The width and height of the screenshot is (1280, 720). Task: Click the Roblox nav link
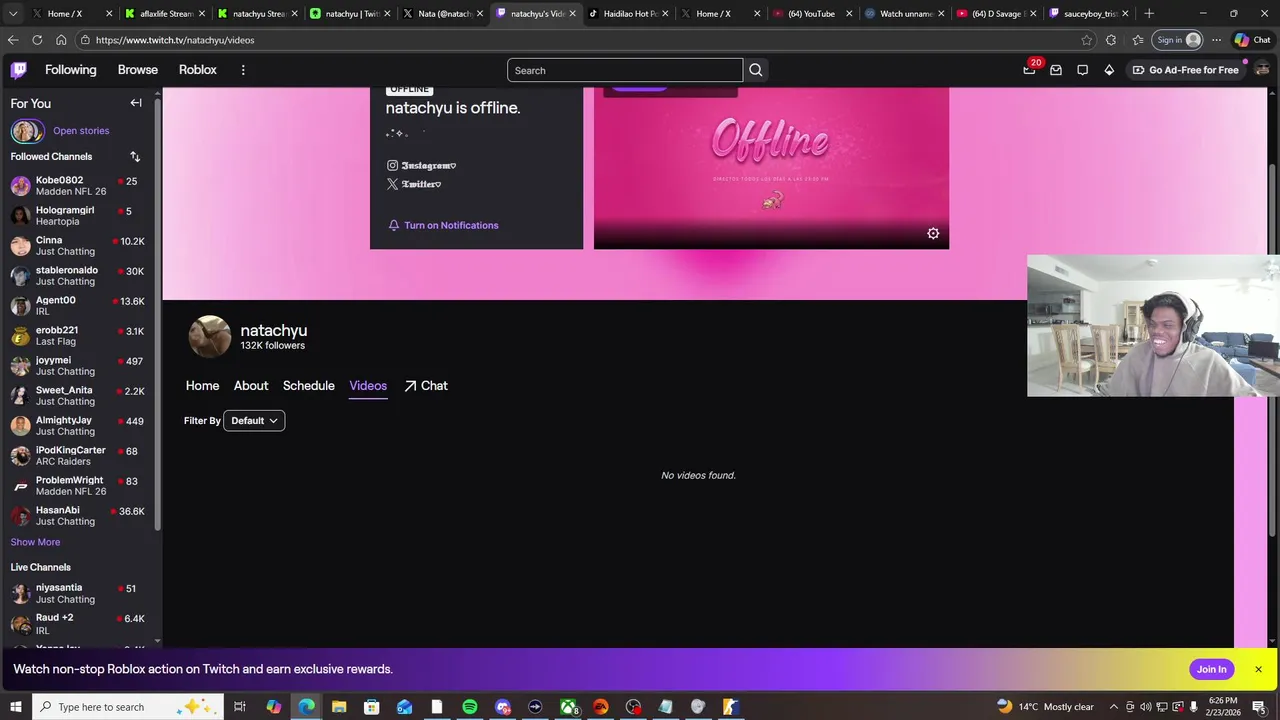coord(197,70)
